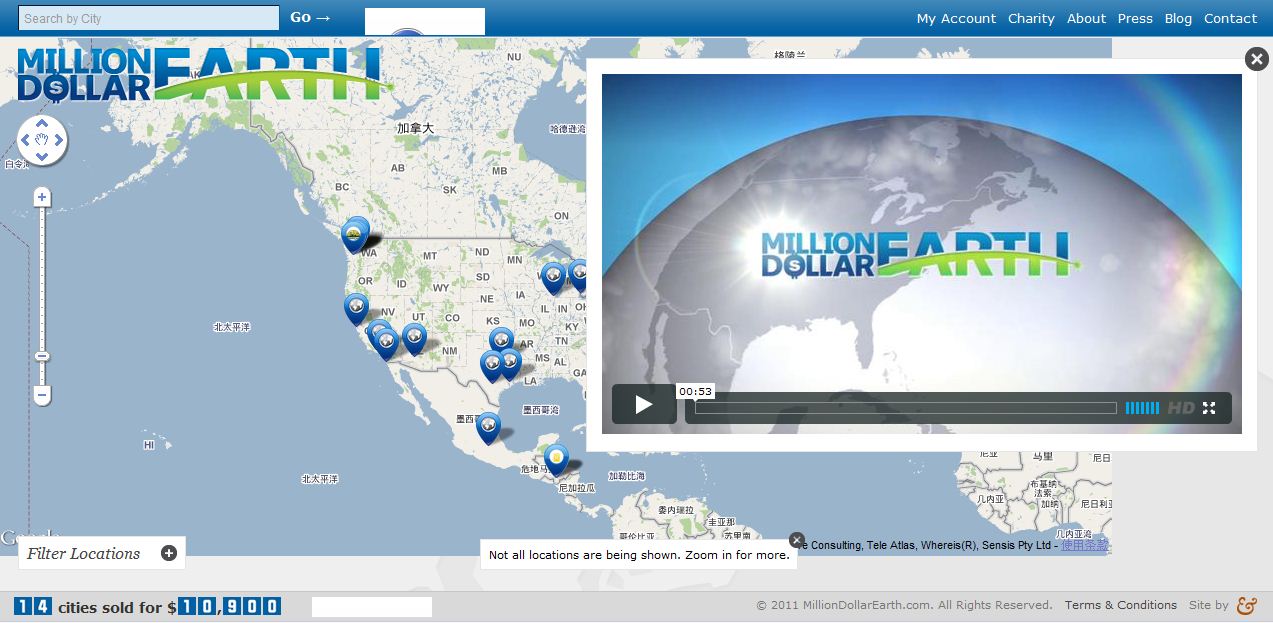Open the My Account page
The image size is (1273, 623).
pos(956,18)
